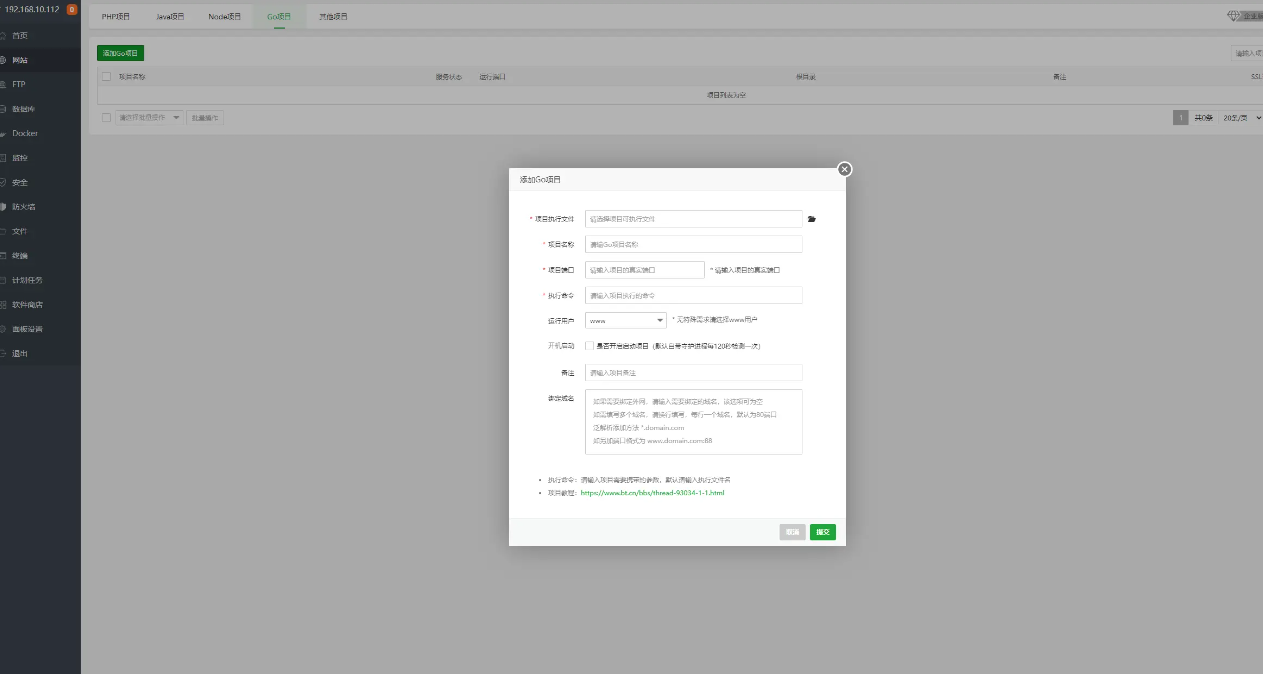Check the batch checkbox below the table
1263x674 pixels.
pos(106,118)
